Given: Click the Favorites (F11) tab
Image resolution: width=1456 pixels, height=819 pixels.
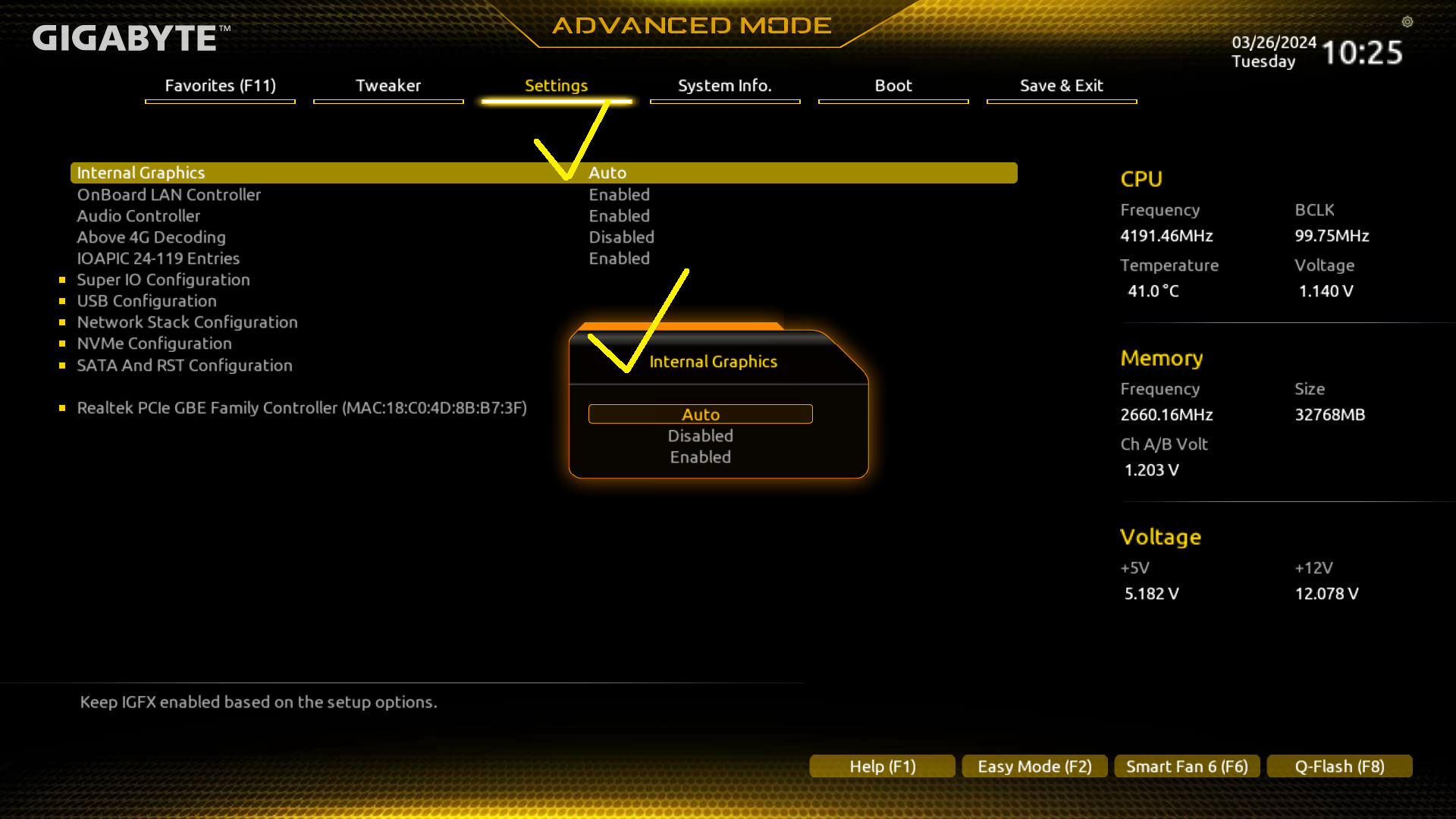Looking at the screenshot, I should coord(220,85).
